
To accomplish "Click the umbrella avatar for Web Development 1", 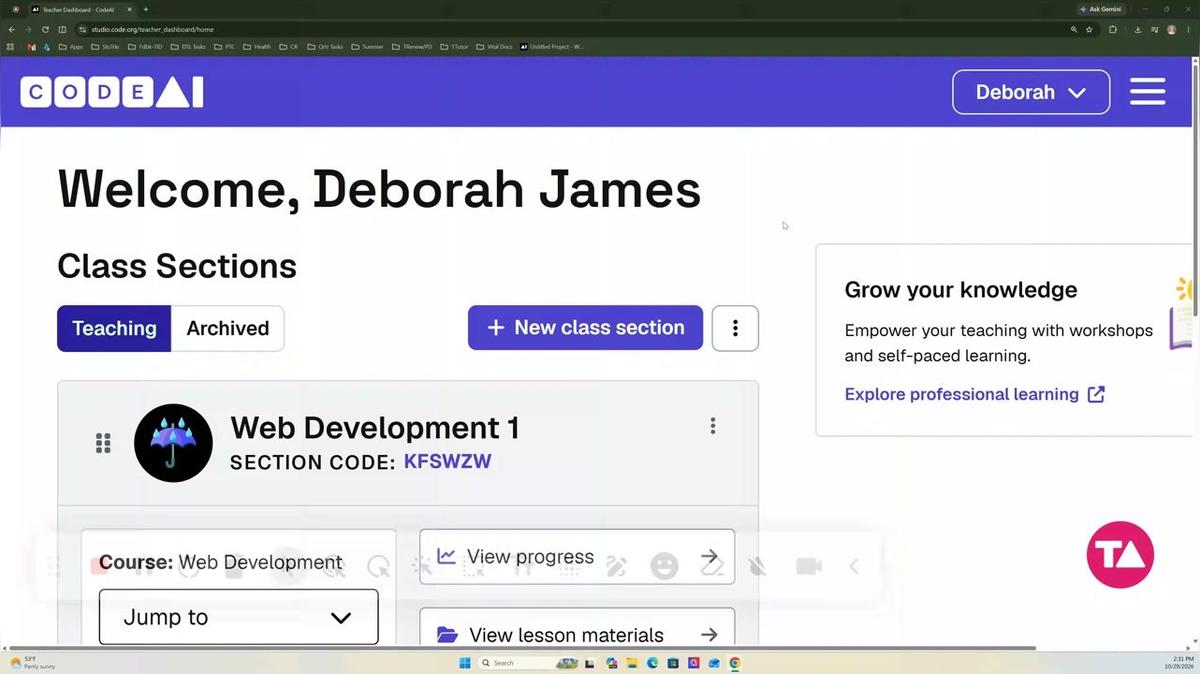I will [x=173, y=443].
